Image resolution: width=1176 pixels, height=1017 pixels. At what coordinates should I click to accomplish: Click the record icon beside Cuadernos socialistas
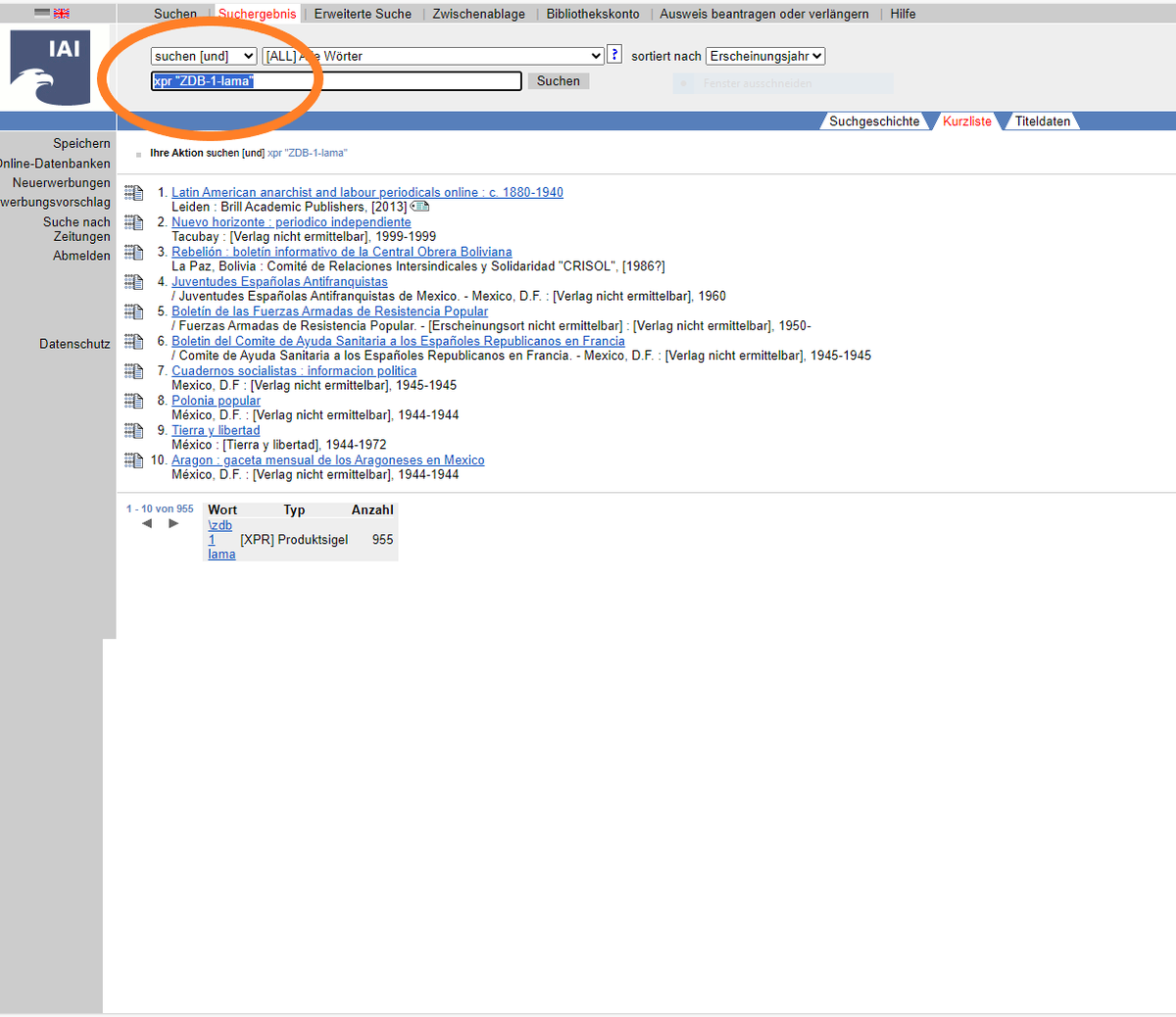tap(134, 371)
